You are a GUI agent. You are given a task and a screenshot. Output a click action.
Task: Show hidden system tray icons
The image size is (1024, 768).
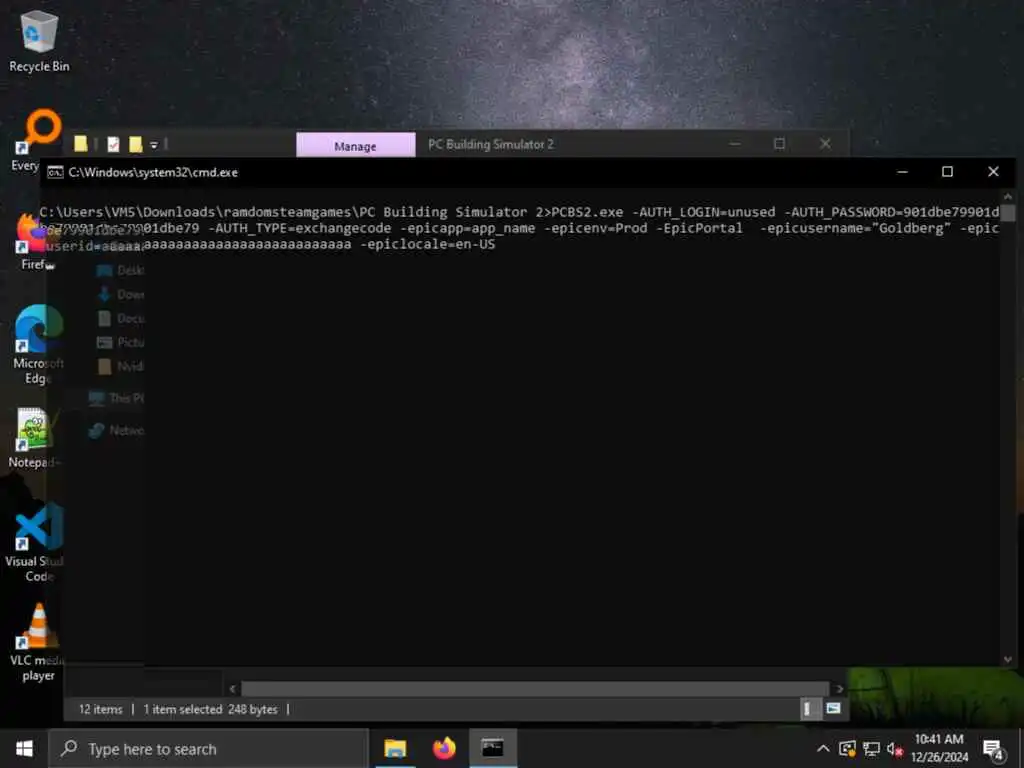[823, 749]
